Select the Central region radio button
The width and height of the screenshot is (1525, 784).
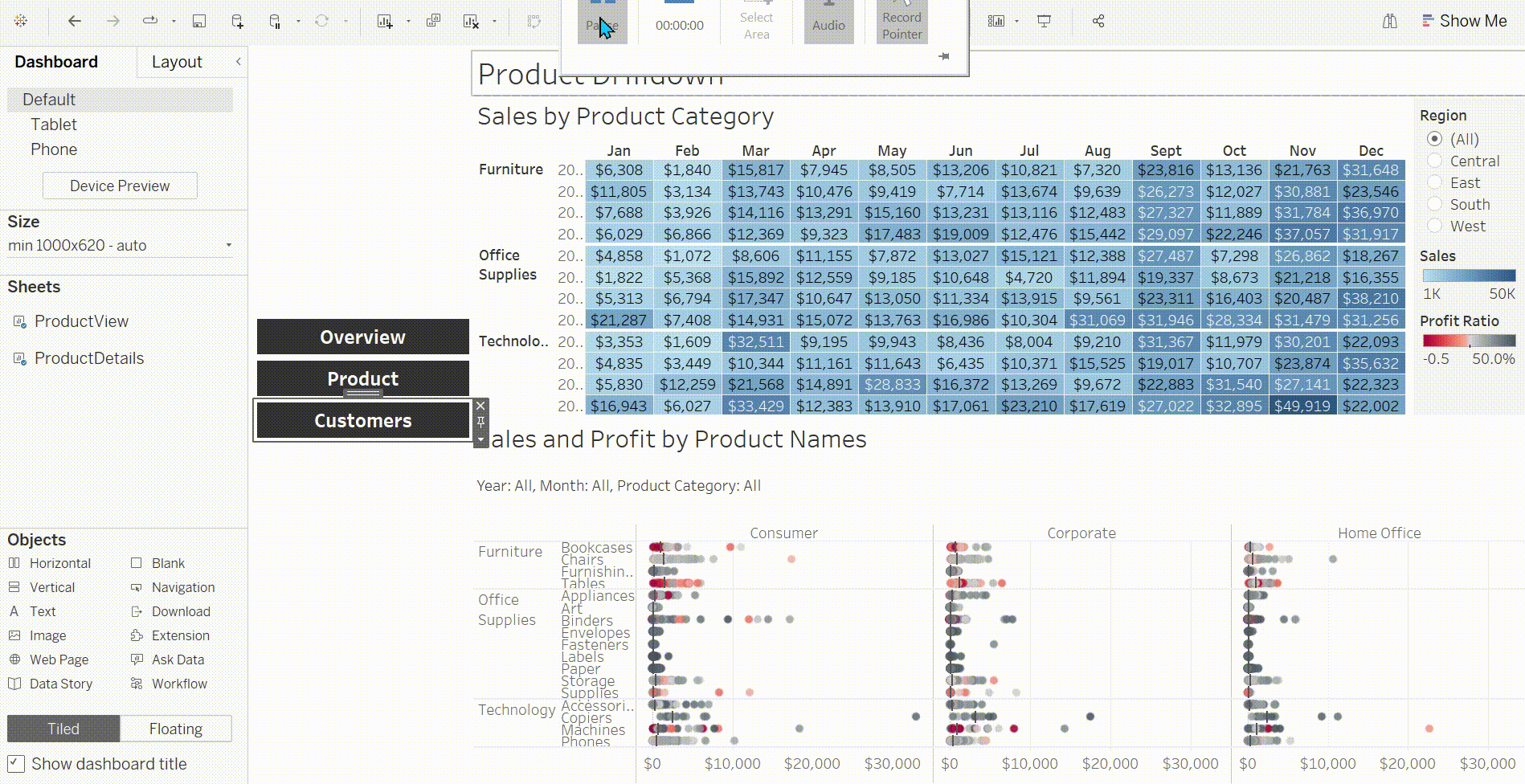coord(1434,161)
